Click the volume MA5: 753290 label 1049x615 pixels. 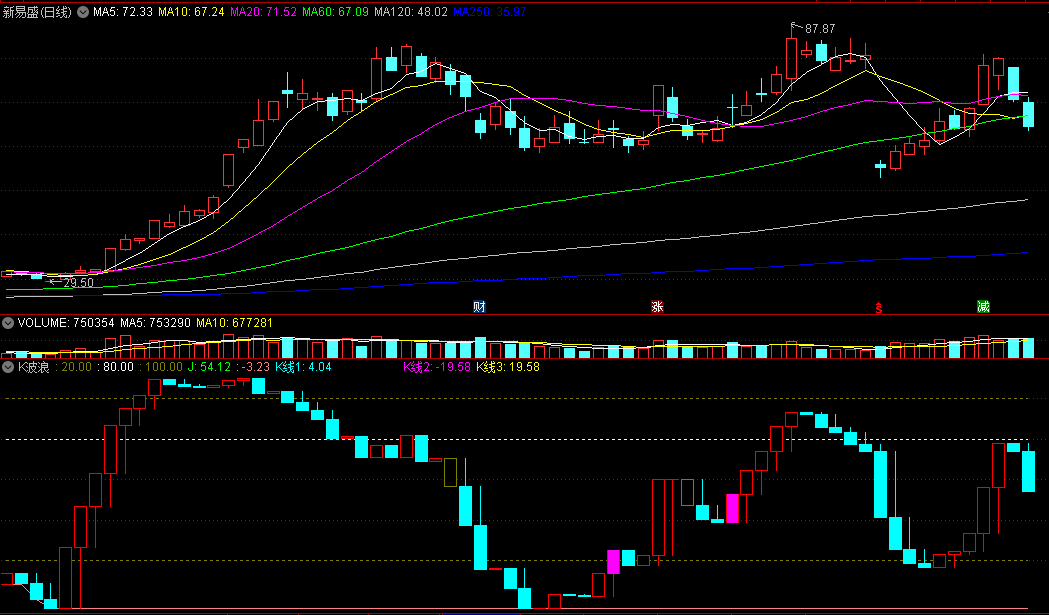coord(156,323)
